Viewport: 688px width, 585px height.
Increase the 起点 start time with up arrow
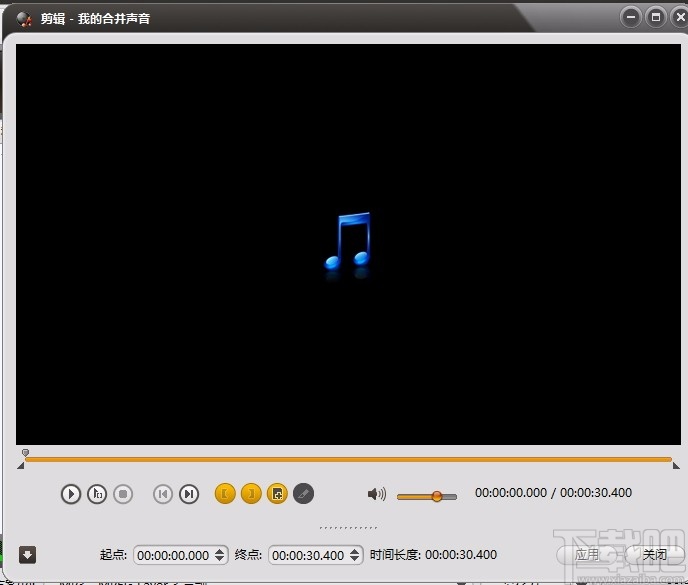pos(220,551)
